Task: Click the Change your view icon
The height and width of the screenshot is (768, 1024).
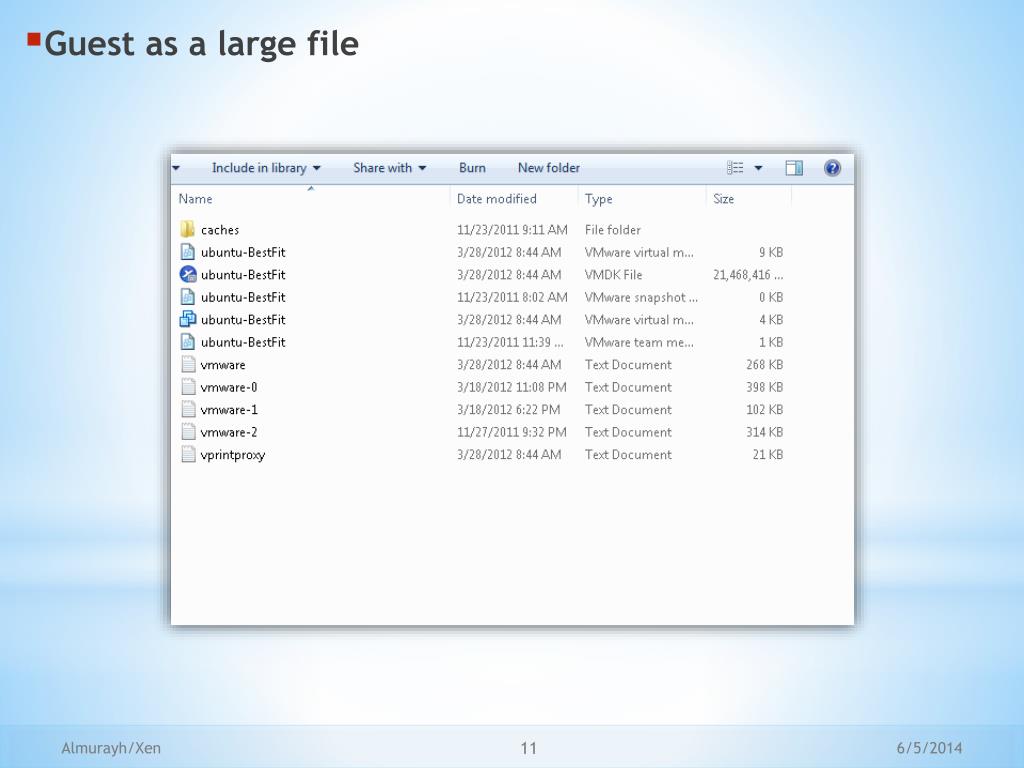Action: tap(735, 168)
